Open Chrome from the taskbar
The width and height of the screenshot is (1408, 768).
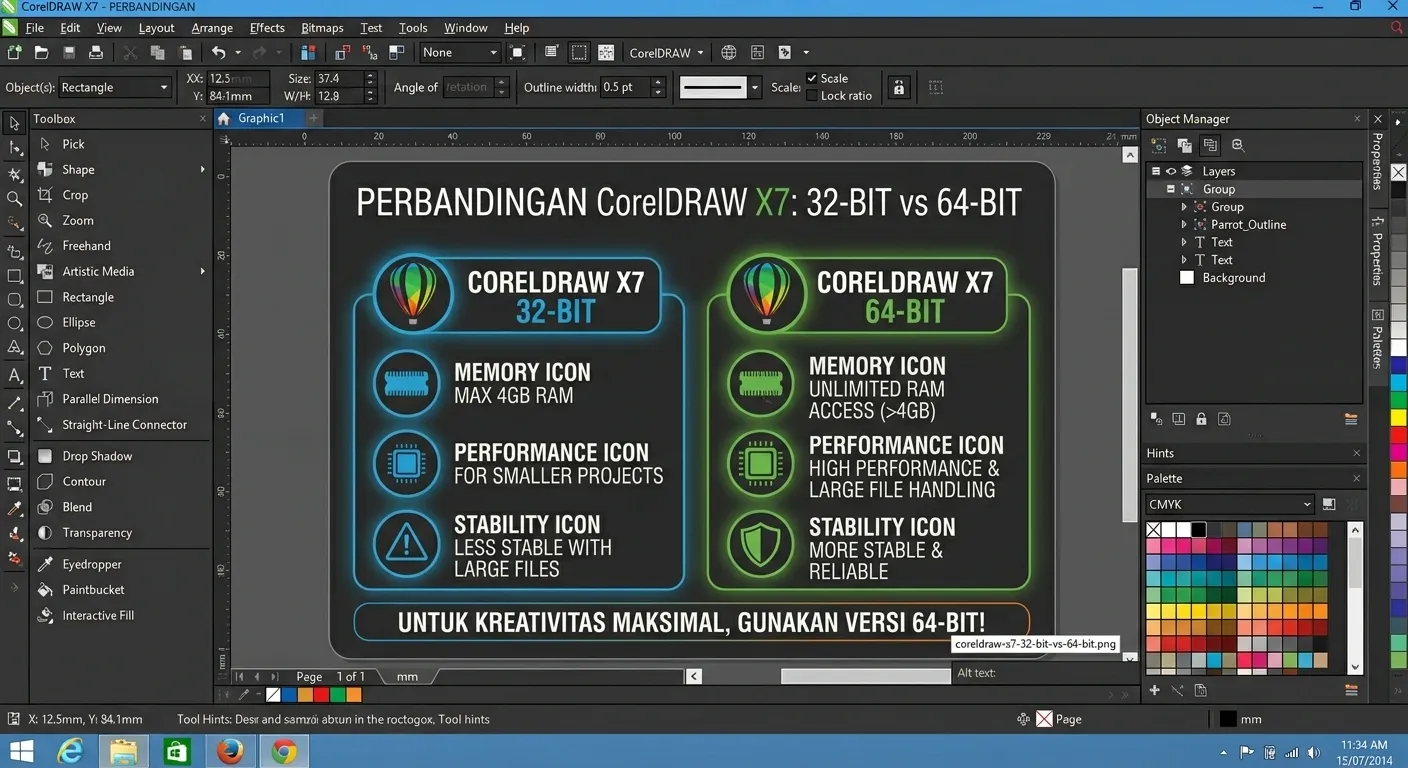284,751
